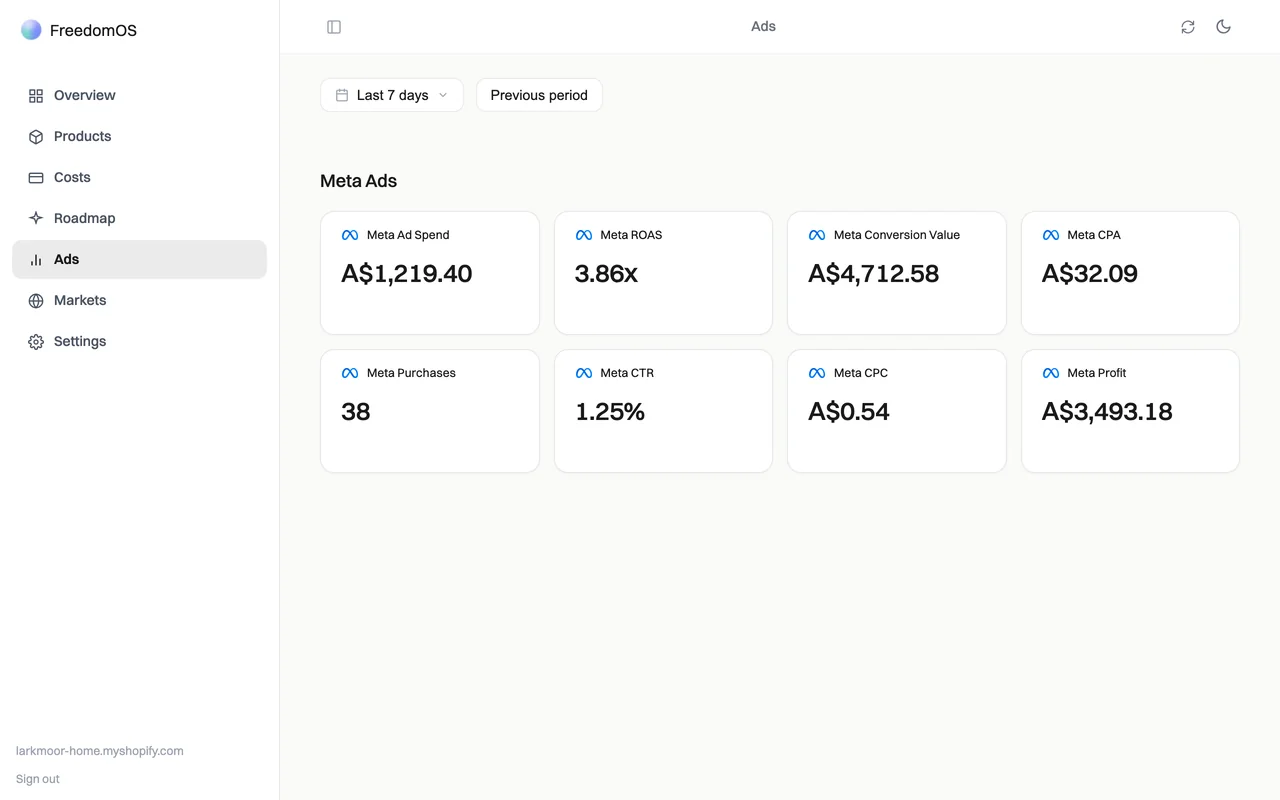Open the Costs section
This screenshot has height=800, width=1280.
139,178
